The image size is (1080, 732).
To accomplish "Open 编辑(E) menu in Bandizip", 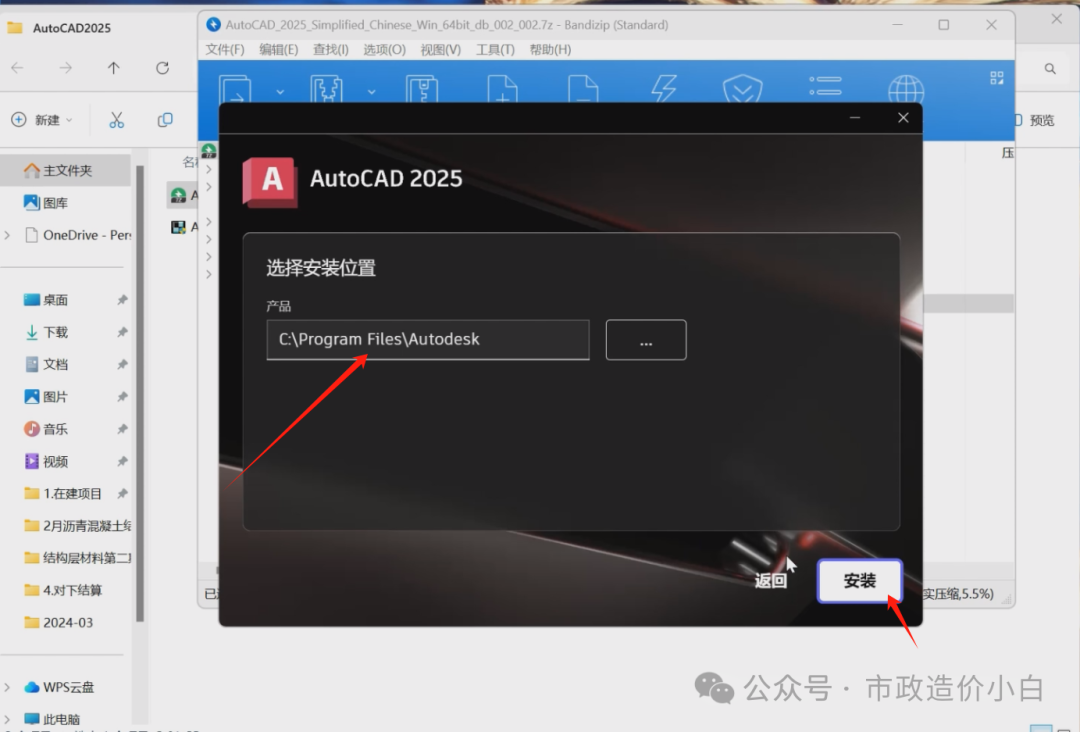I will 278,50.
